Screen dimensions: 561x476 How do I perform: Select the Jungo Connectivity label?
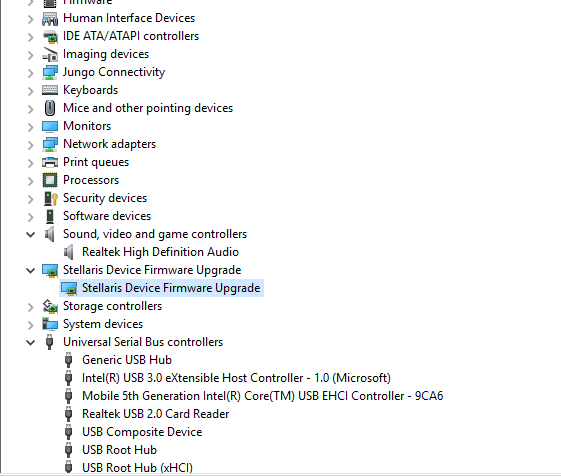[114, 72]
